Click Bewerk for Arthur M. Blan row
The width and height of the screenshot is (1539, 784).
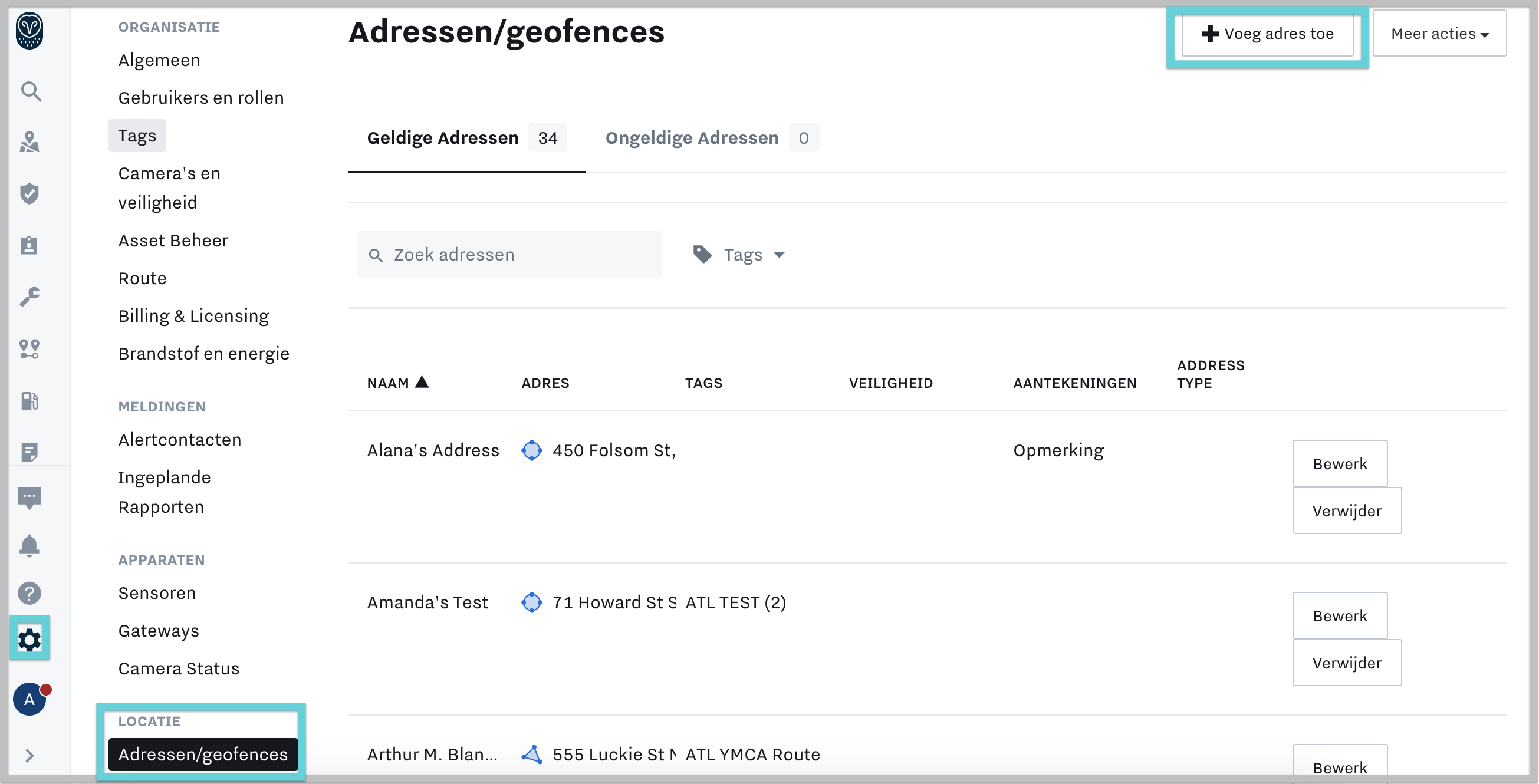(x=1340, y=765)
